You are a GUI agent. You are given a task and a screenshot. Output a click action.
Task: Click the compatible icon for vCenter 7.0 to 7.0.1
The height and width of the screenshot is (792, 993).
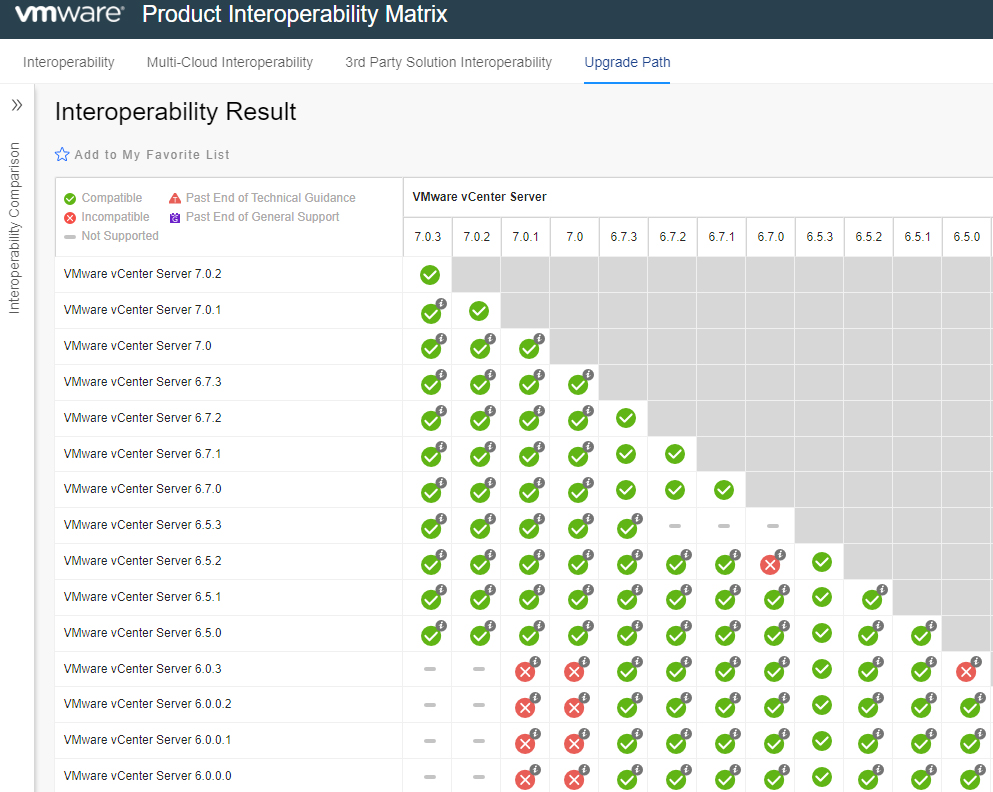tap(529, 348)
